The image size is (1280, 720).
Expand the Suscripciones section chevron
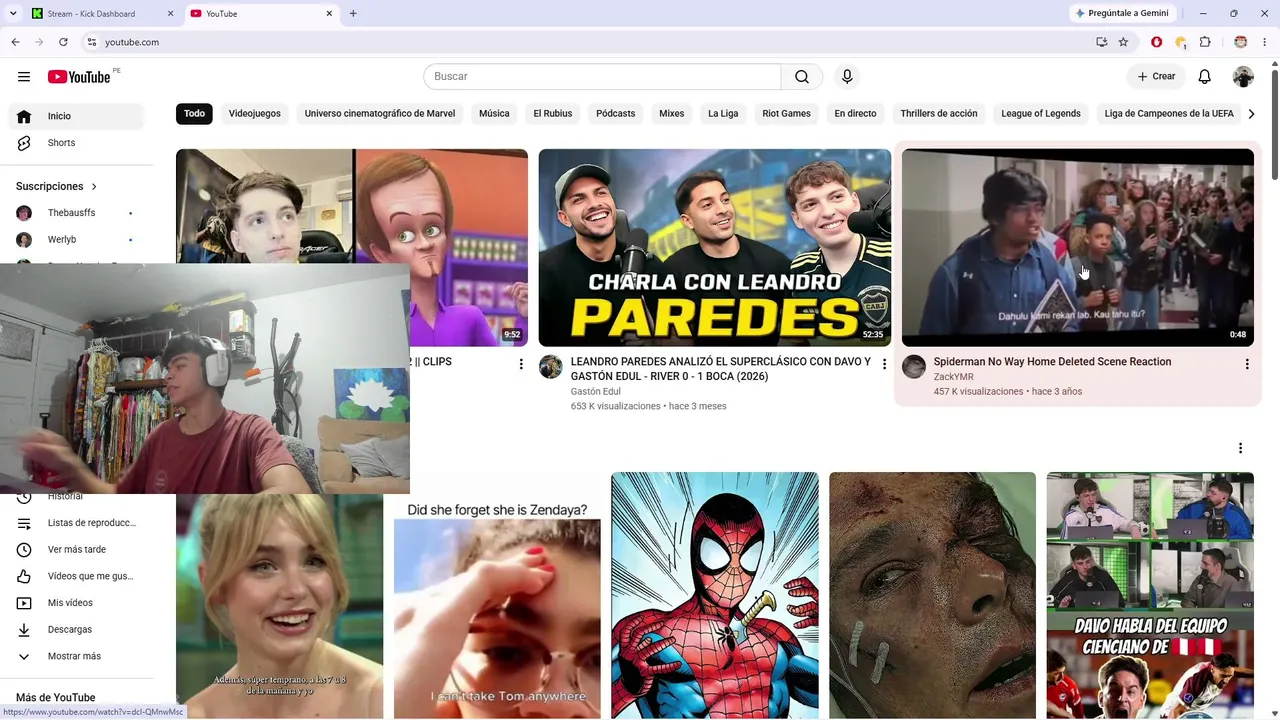pos(94,187)
